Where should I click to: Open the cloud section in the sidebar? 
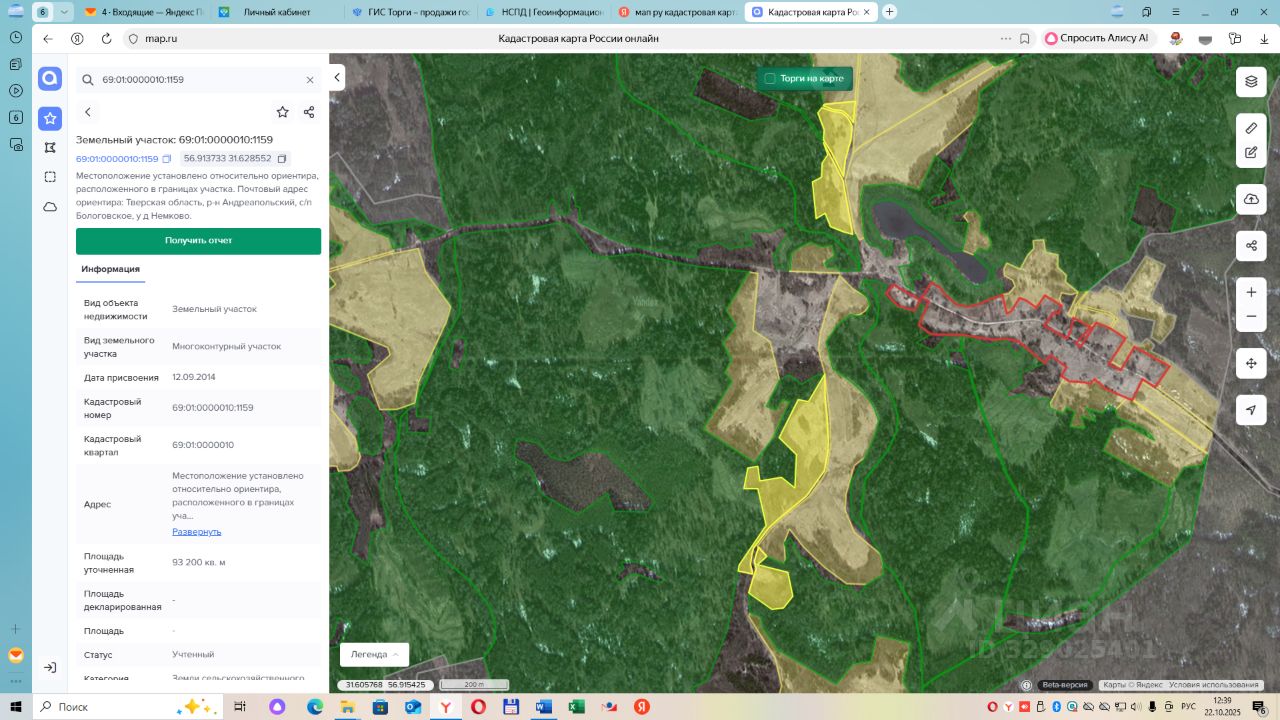click(x=50, y=207)
